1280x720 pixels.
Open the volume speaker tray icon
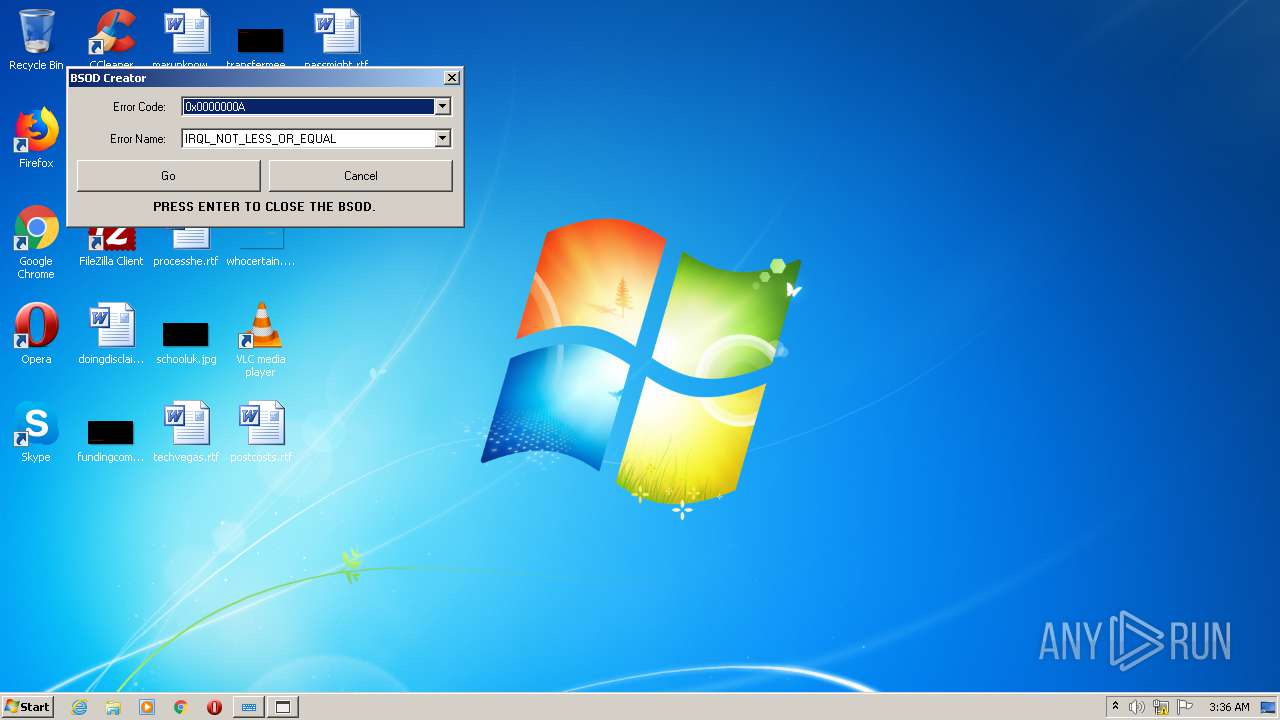tap(1137, 707)
